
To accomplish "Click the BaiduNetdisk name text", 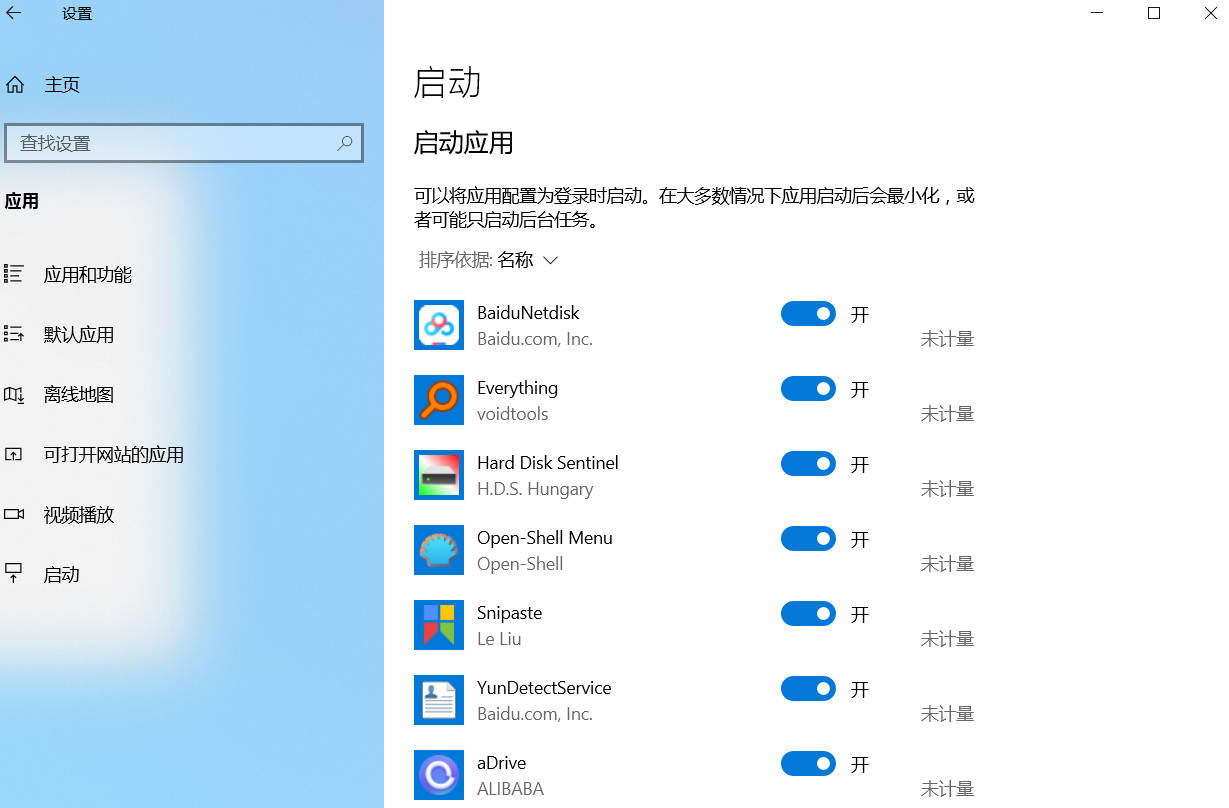I will [x=528, y=313].
